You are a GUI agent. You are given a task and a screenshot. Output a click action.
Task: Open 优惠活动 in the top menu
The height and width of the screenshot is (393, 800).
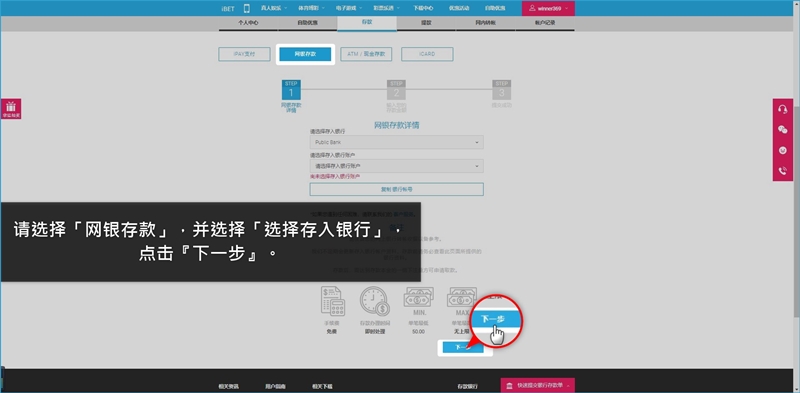(x=459, y=8)
